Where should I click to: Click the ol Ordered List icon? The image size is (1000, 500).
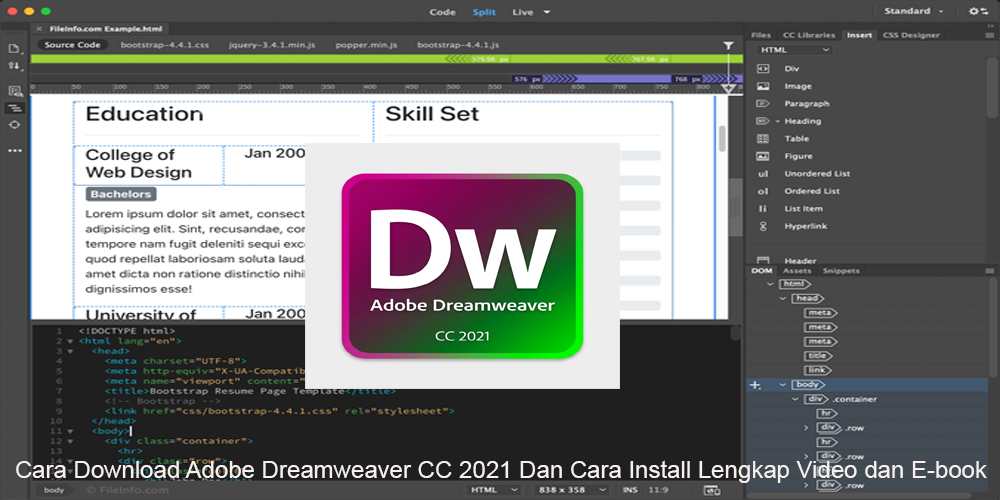click(x=763, y=191)
